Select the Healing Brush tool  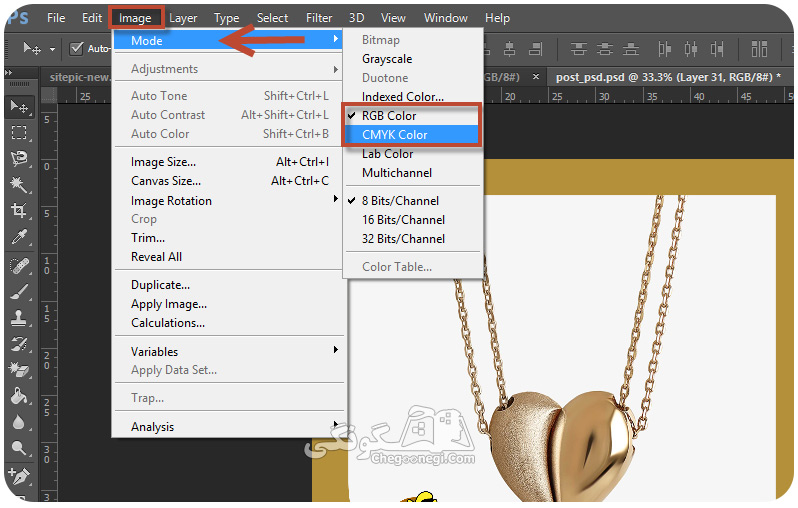point(19,266)
